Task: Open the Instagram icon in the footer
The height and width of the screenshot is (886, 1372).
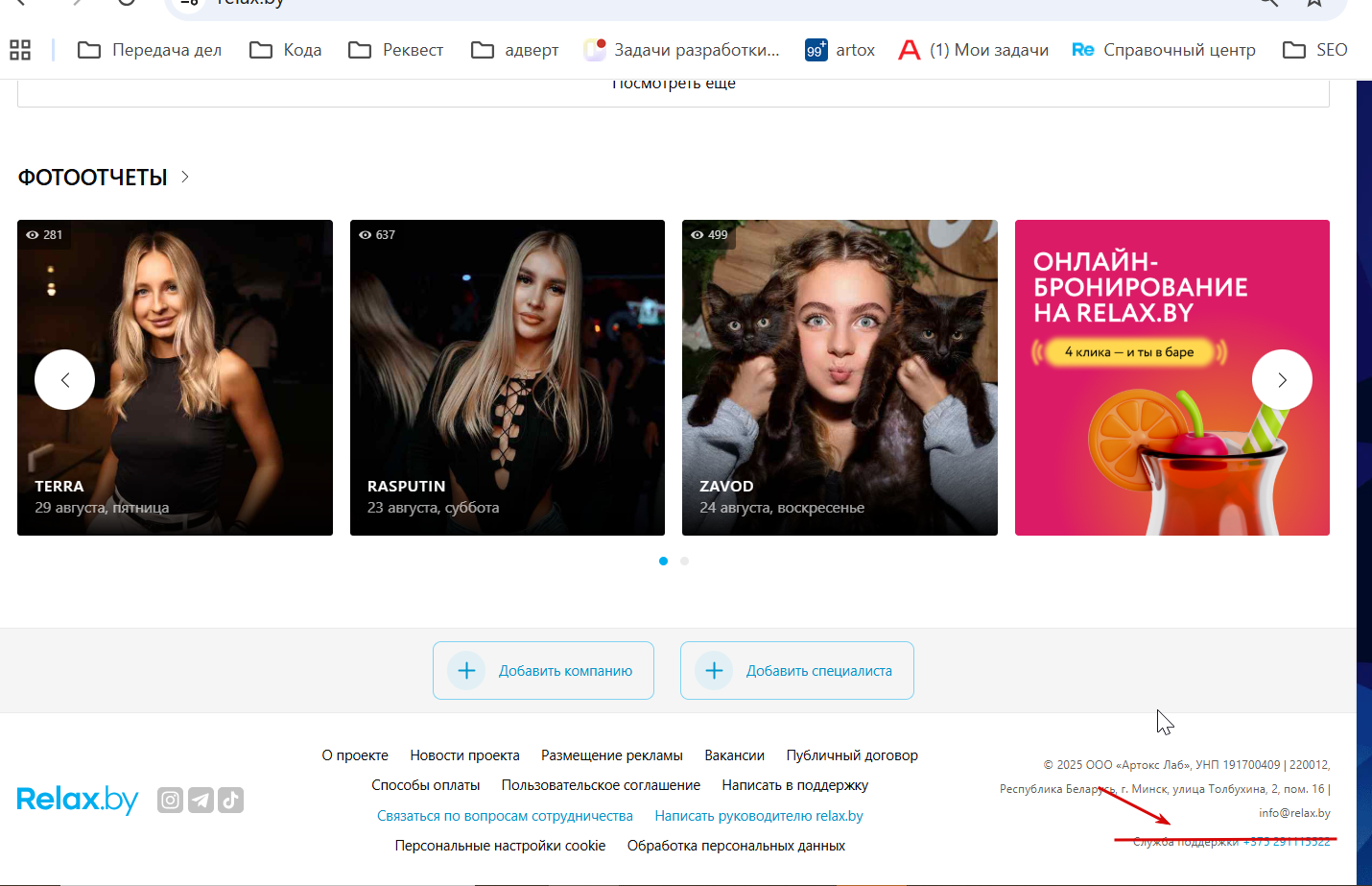Action: [170, 800]
